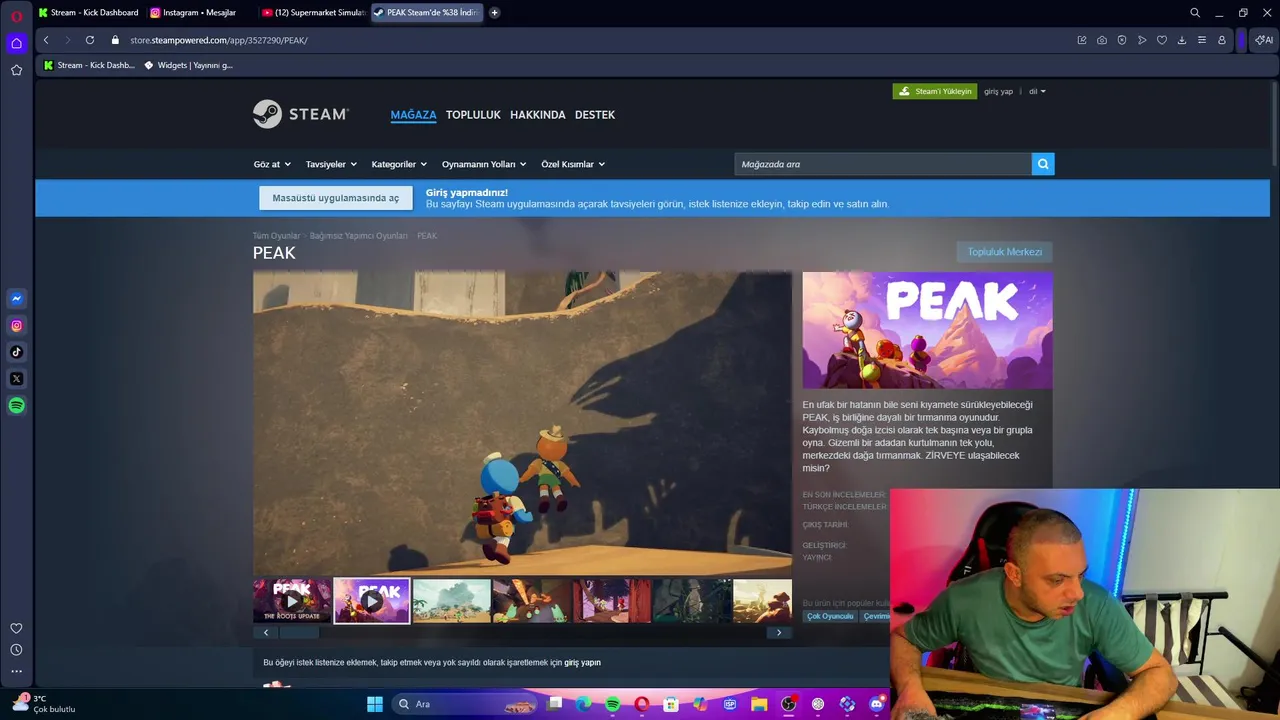Viewport: 1280px width, 720px height.
Task: Select the PEAK Steam tab
Action: click(x=426, y=13)
